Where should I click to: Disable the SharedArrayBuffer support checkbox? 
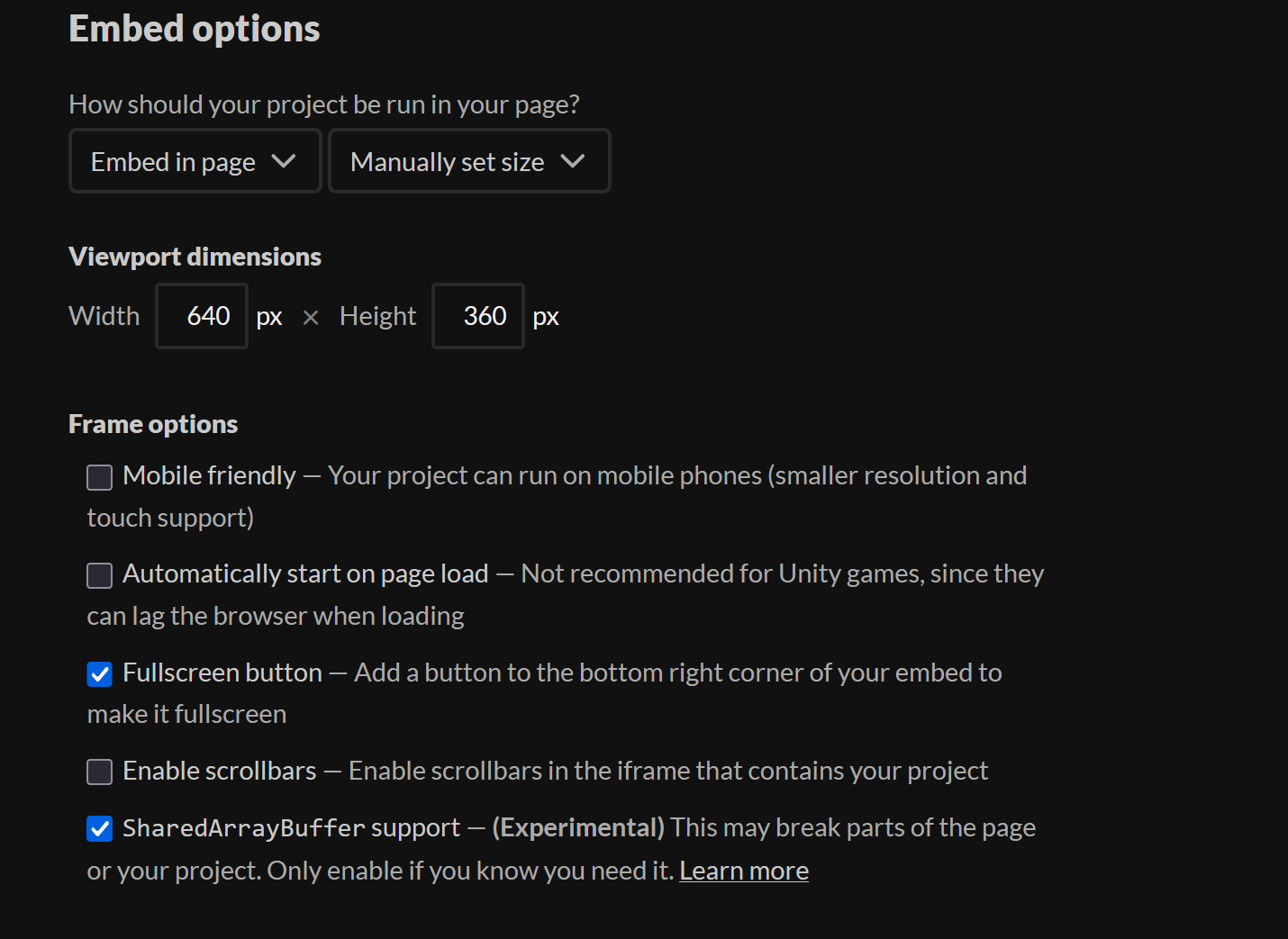100,829
